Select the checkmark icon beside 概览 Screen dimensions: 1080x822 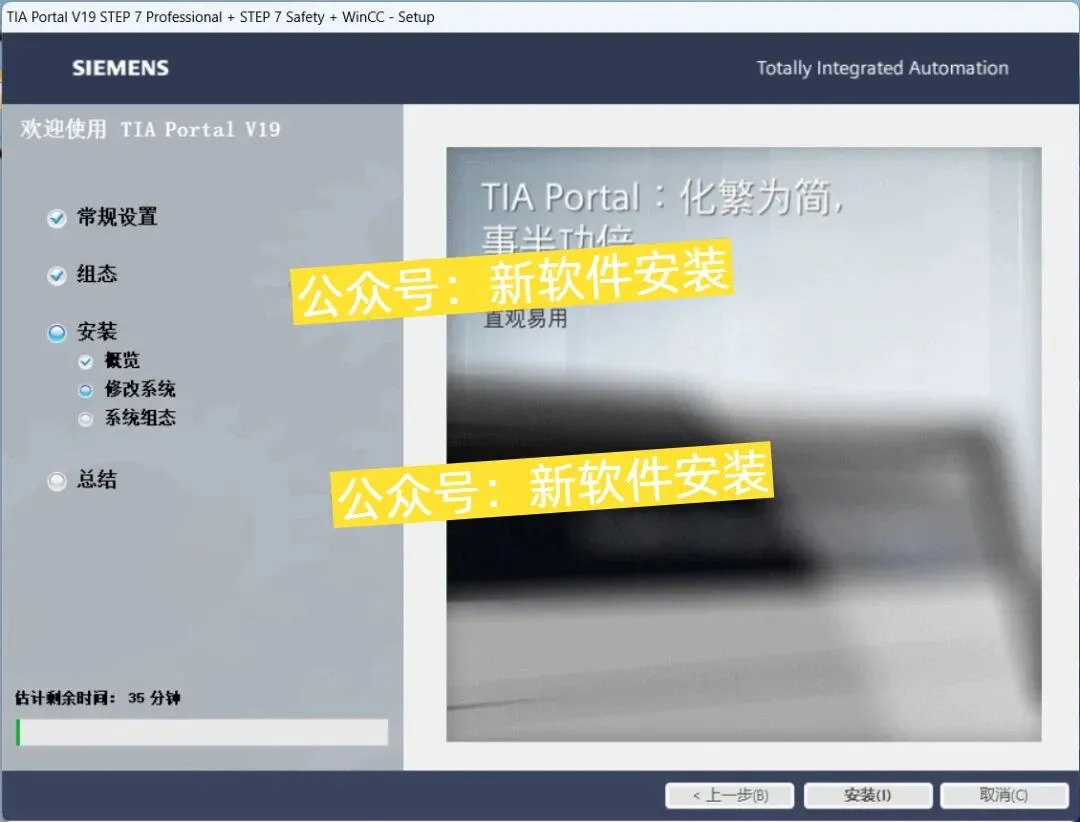click(85, 361)
